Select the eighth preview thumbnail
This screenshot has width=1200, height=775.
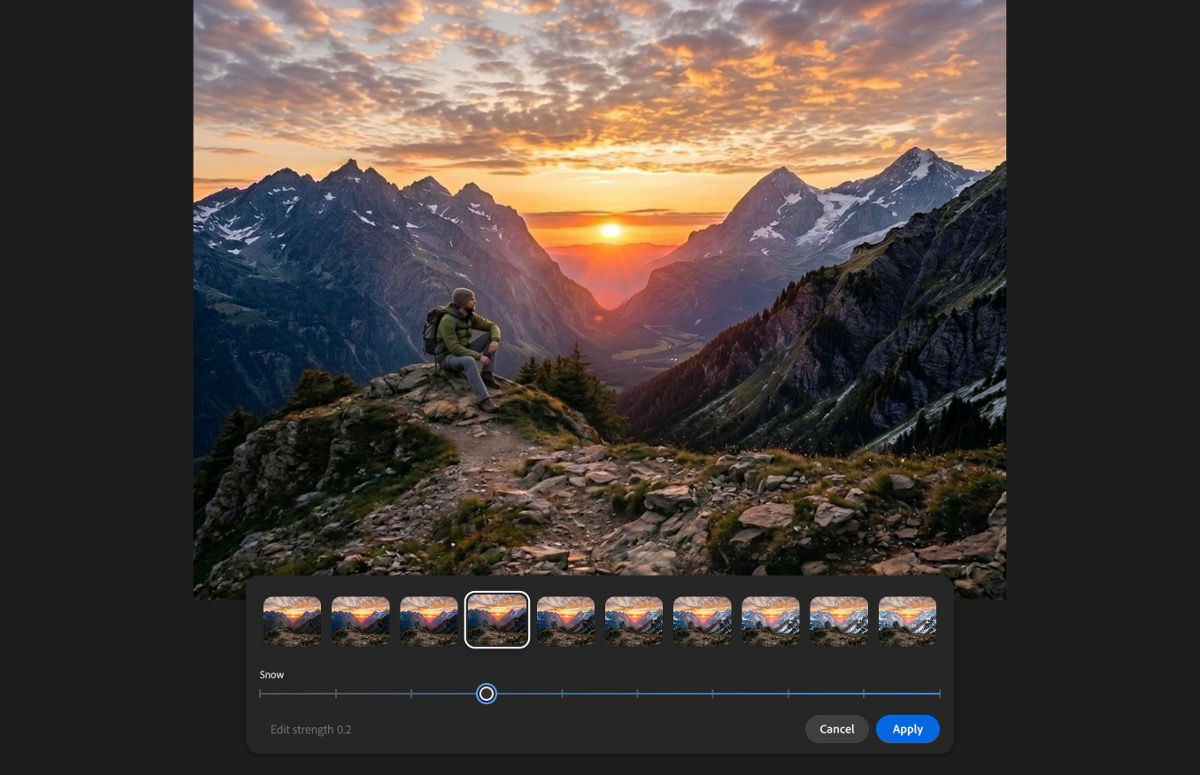click(x=772, y=620)
